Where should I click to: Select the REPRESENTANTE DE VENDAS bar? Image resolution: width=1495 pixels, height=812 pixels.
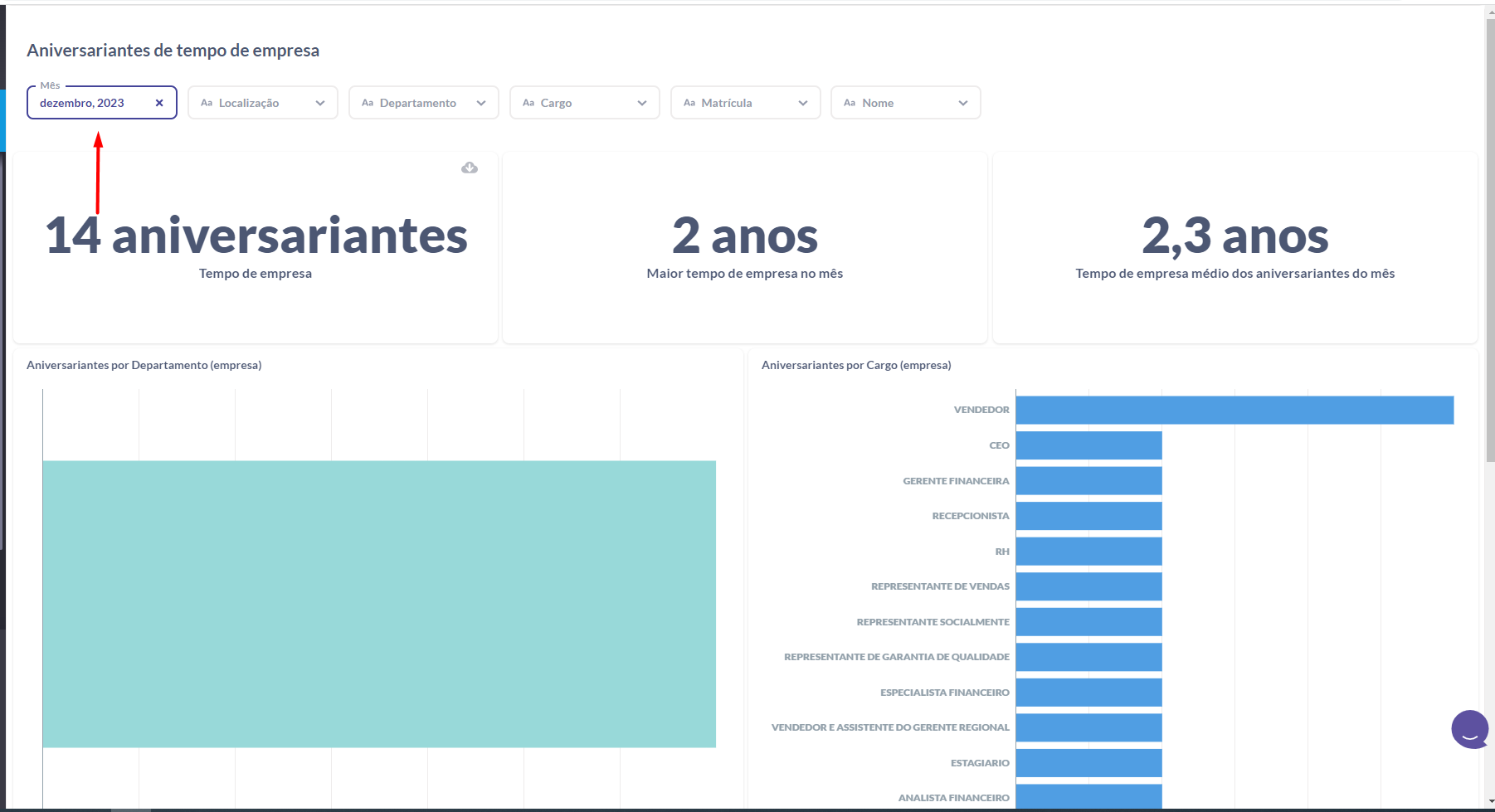[1088, 586]
